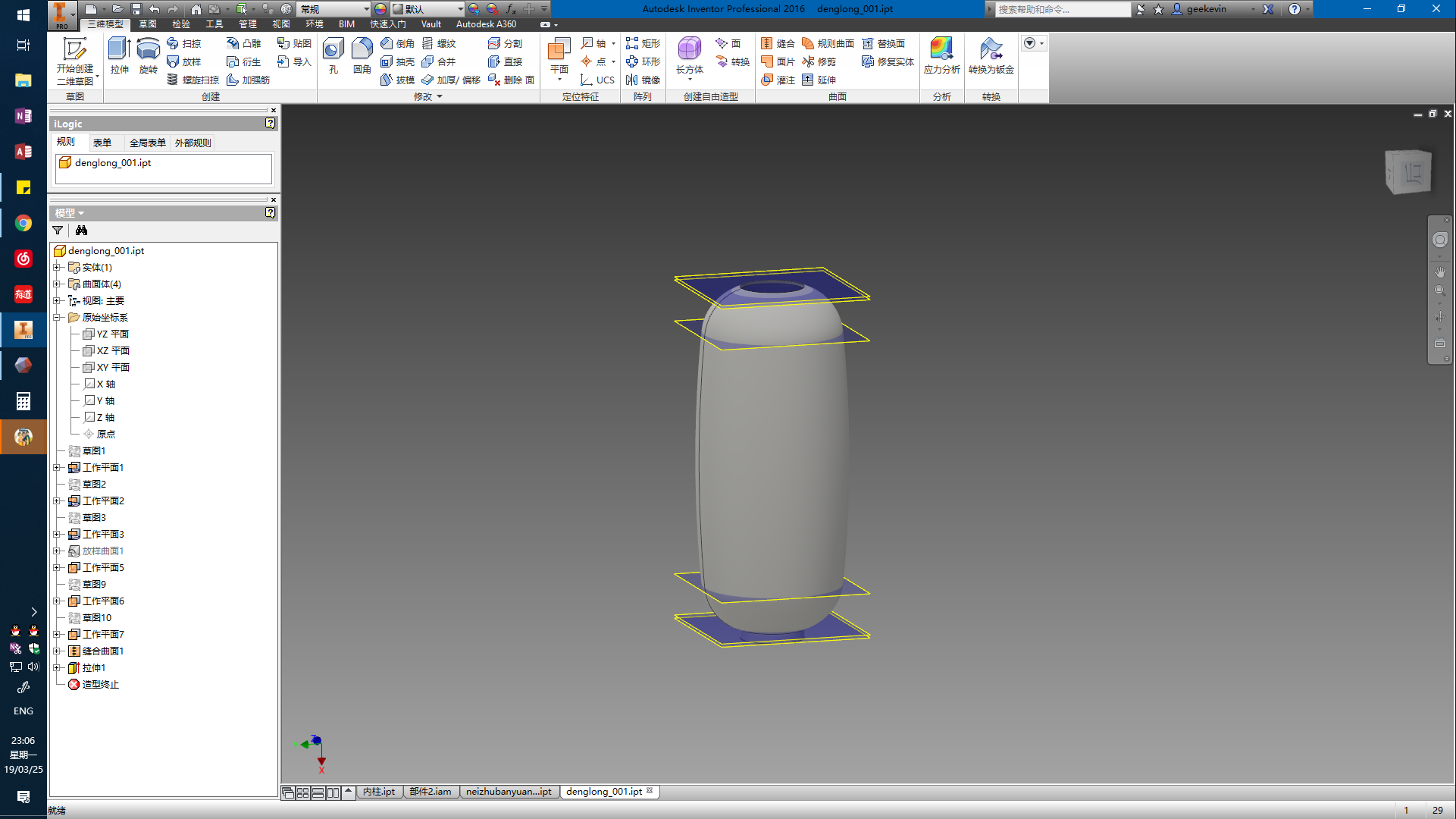This screenshot has height=819, width=1456.
Task: Open Chrome from the Windows taskbar
Action: coord(23,224)
